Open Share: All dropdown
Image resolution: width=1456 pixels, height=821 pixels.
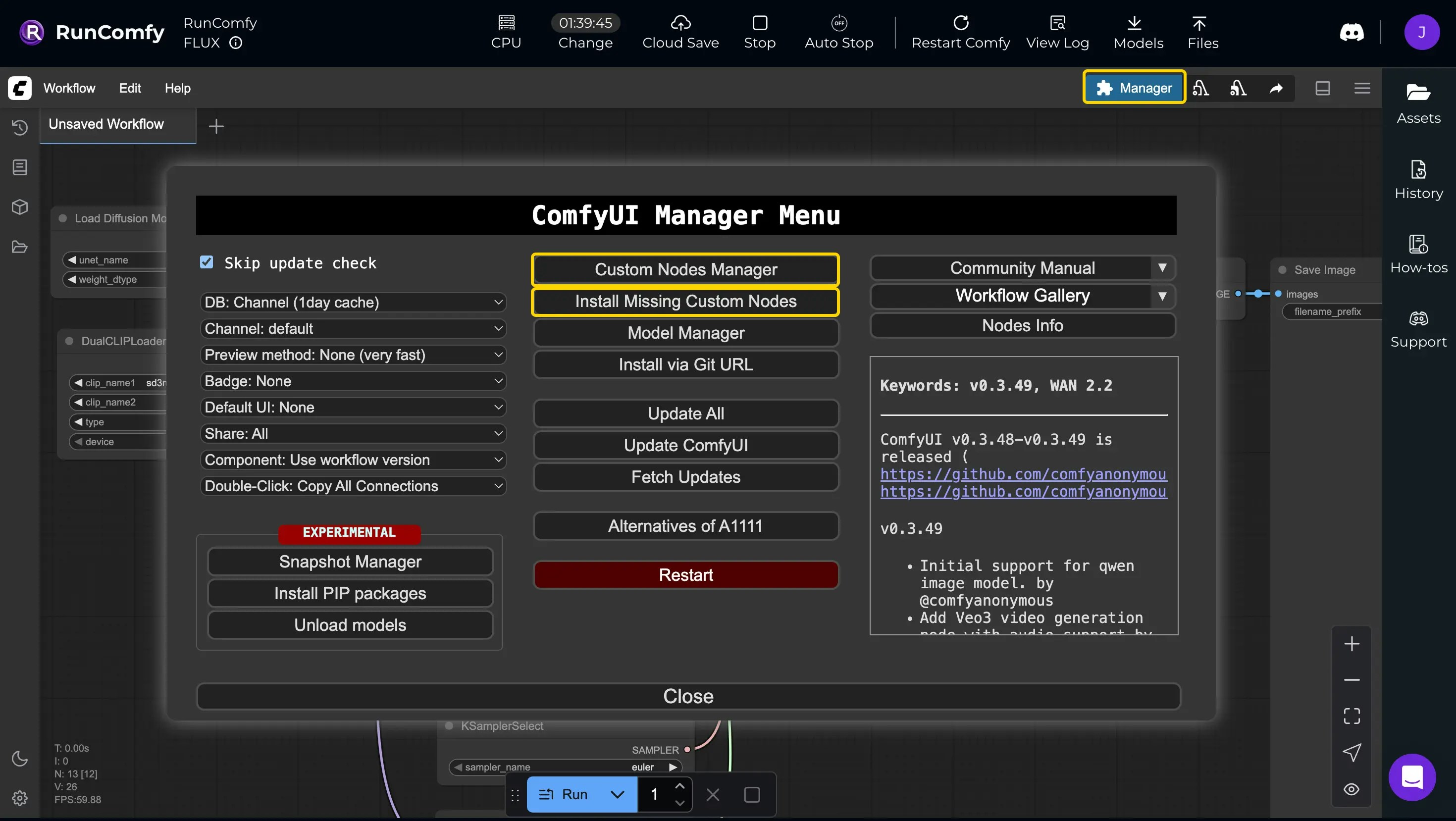353,433
